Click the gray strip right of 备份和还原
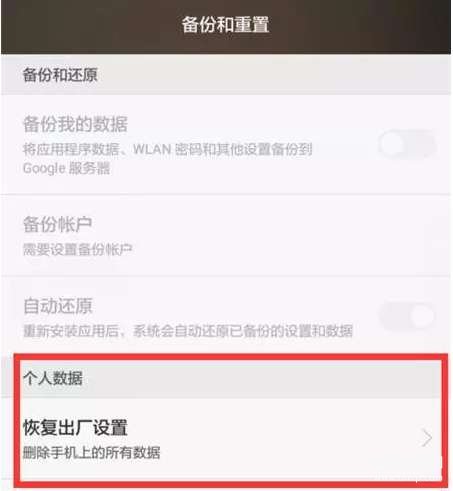 [x=273, y=75]
